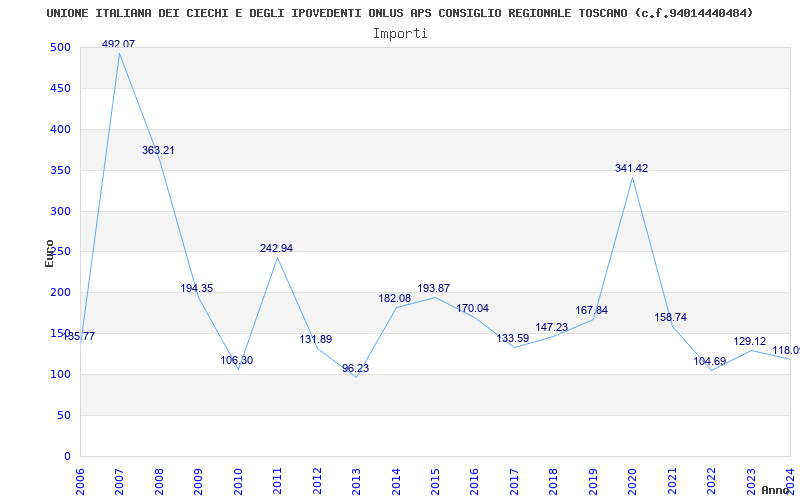
Task: Select the 182.08 data label
Action: coord(395,299)
